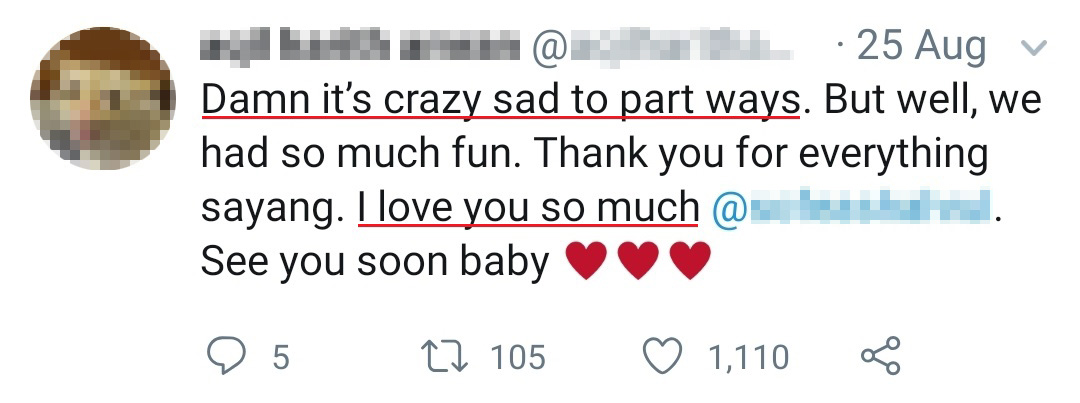Viewport: 1080px width, 403px height.
Task: Click the like count 1,110
Action: coord(750,357)
